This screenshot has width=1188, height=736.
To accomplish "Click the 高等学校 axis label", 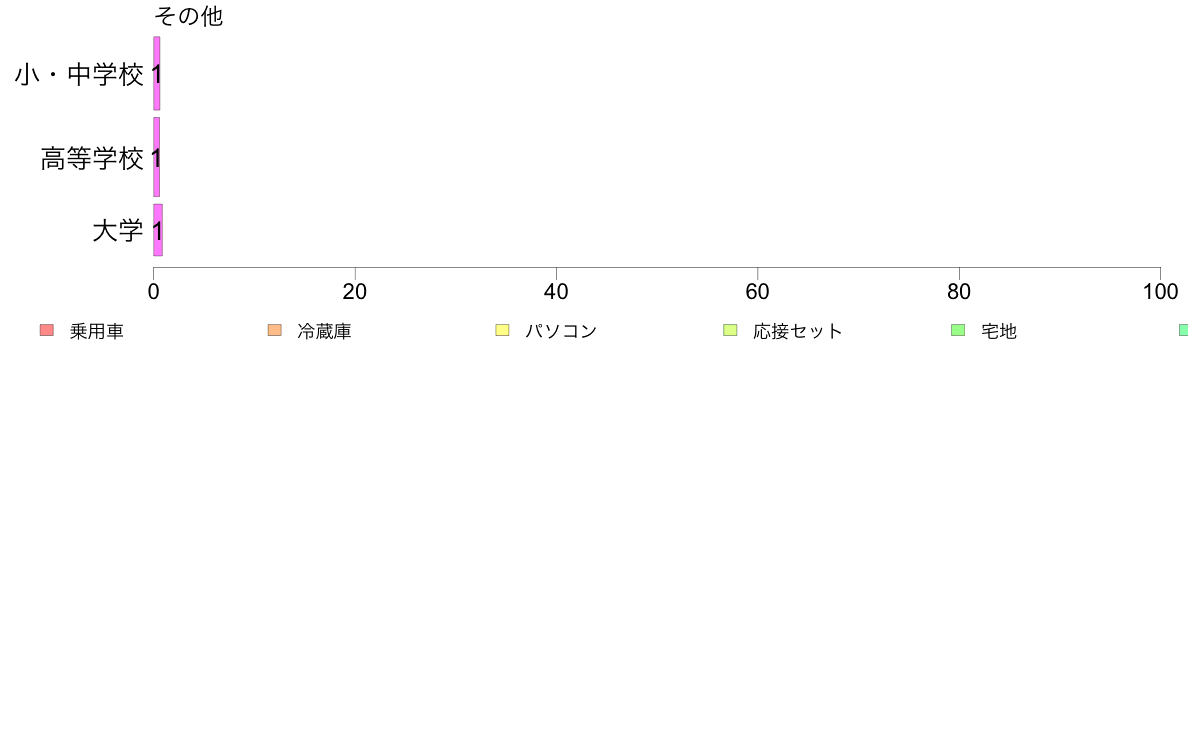I will click(92, 158).
